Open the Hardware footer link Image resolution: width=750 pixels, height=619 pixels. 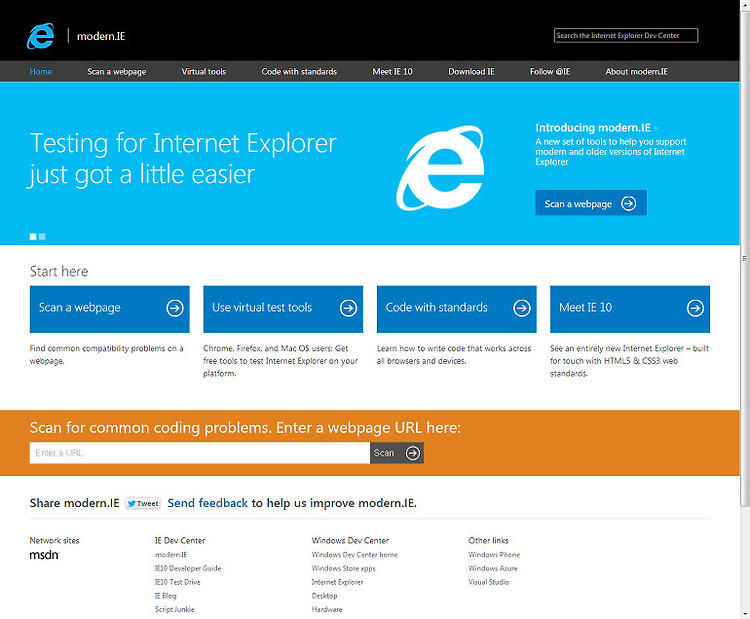pos(327,609)
